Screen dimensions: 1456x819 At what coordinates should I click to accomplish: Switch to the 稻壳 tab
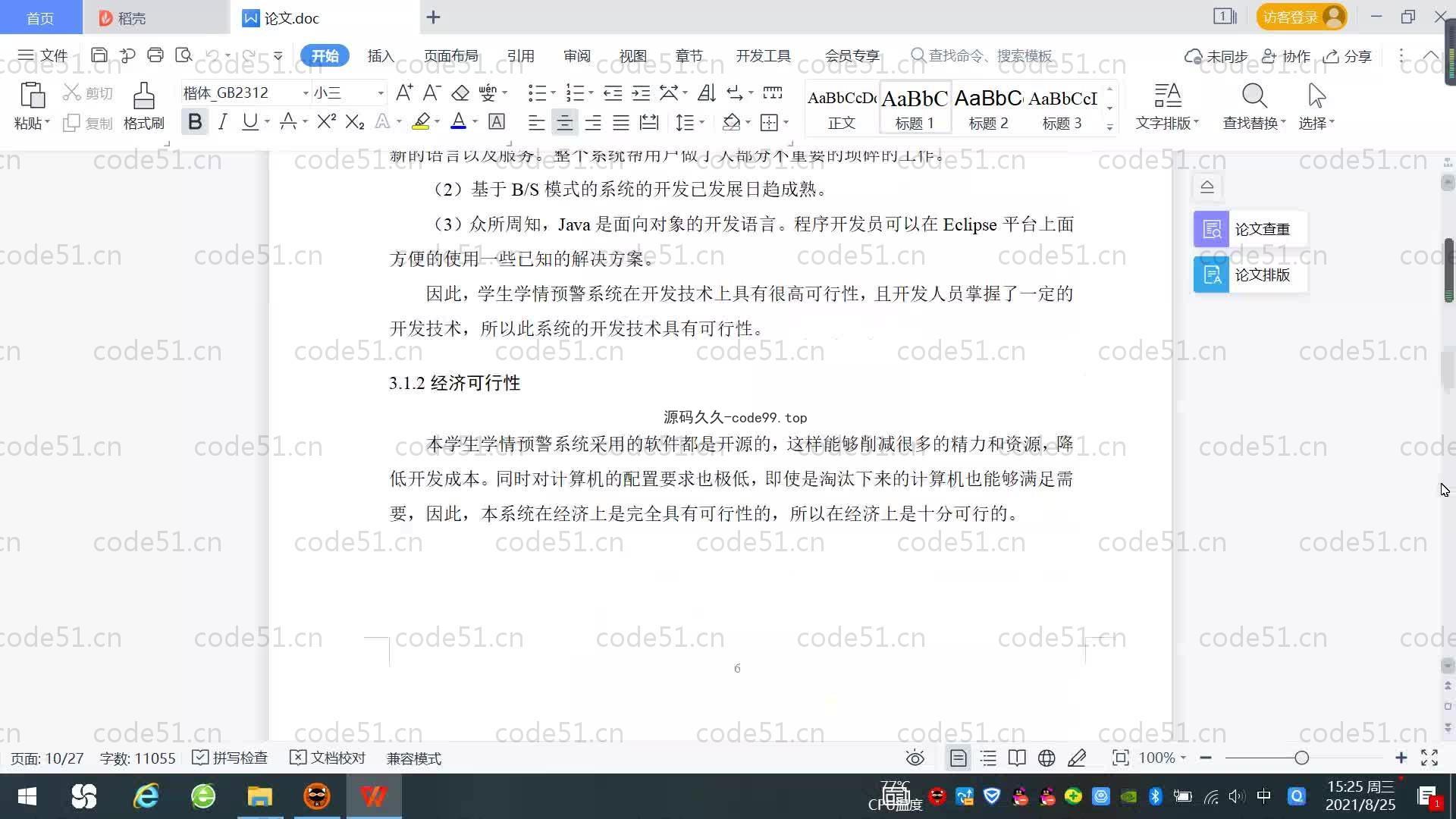155,17
